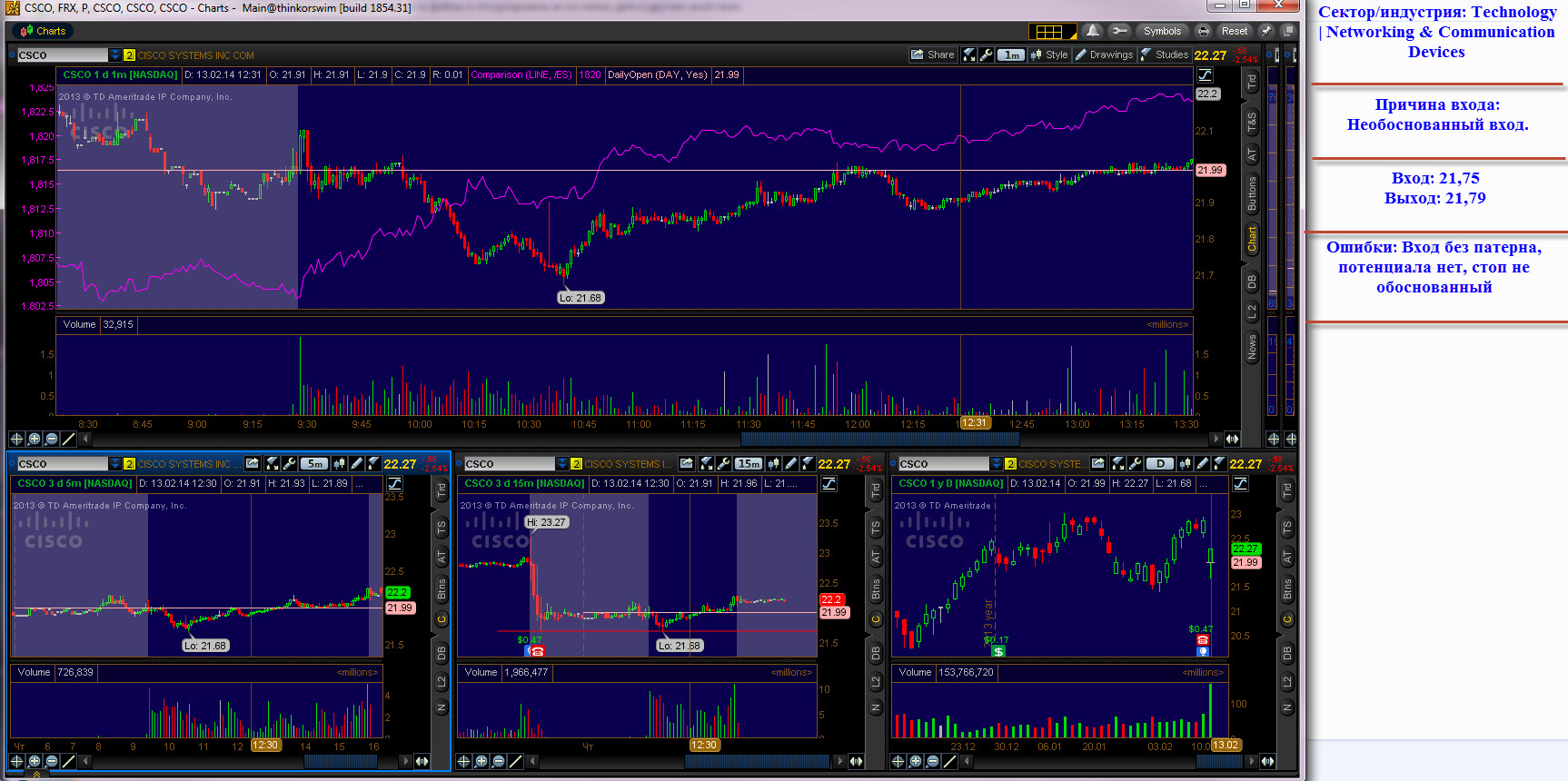Click red phone event icon on 15m chart
1568x781 pixels.
tap(537, 651)
